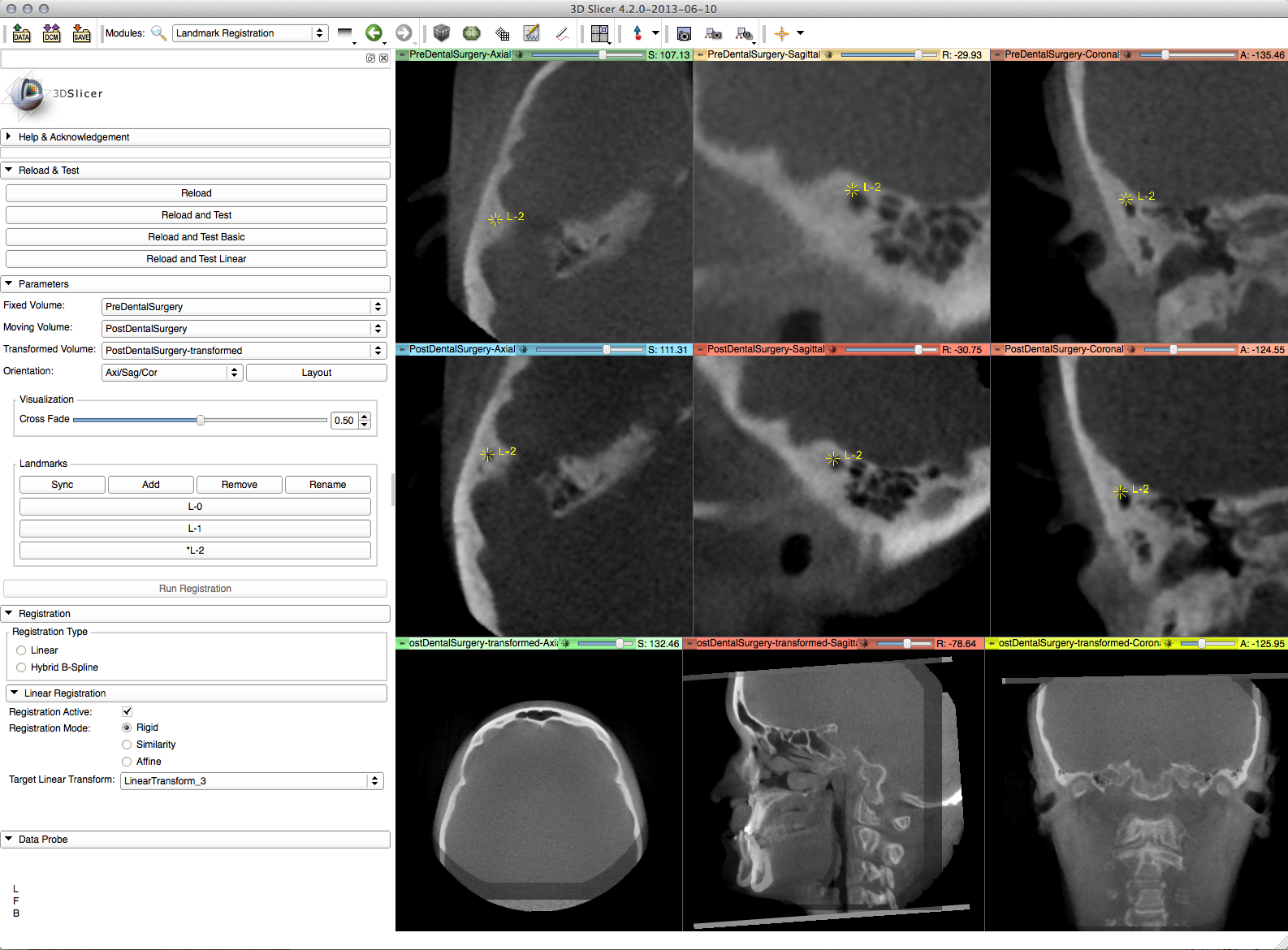Toggle the orange crosshair icon
Screen dimensions: 1288x950
(781, 33)
